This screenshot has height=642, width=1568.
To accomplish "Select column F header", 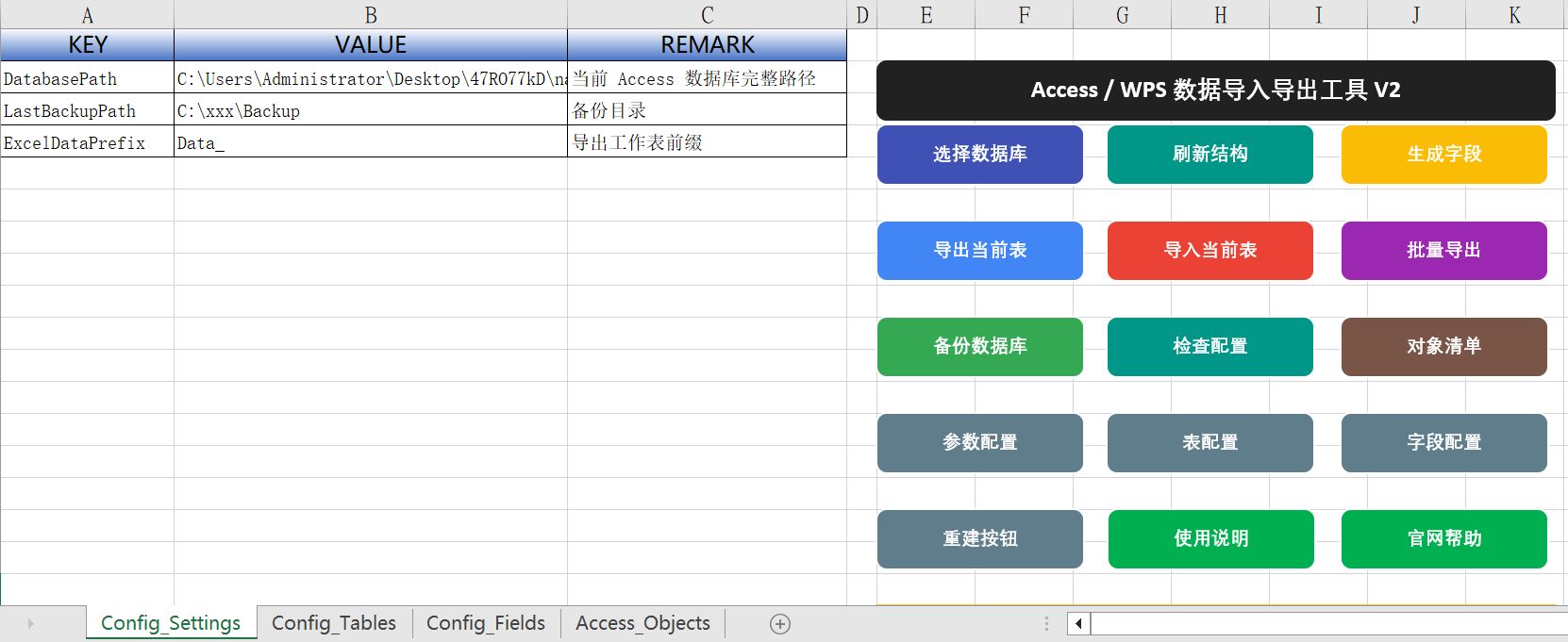I will click(x=1024, y=15).
